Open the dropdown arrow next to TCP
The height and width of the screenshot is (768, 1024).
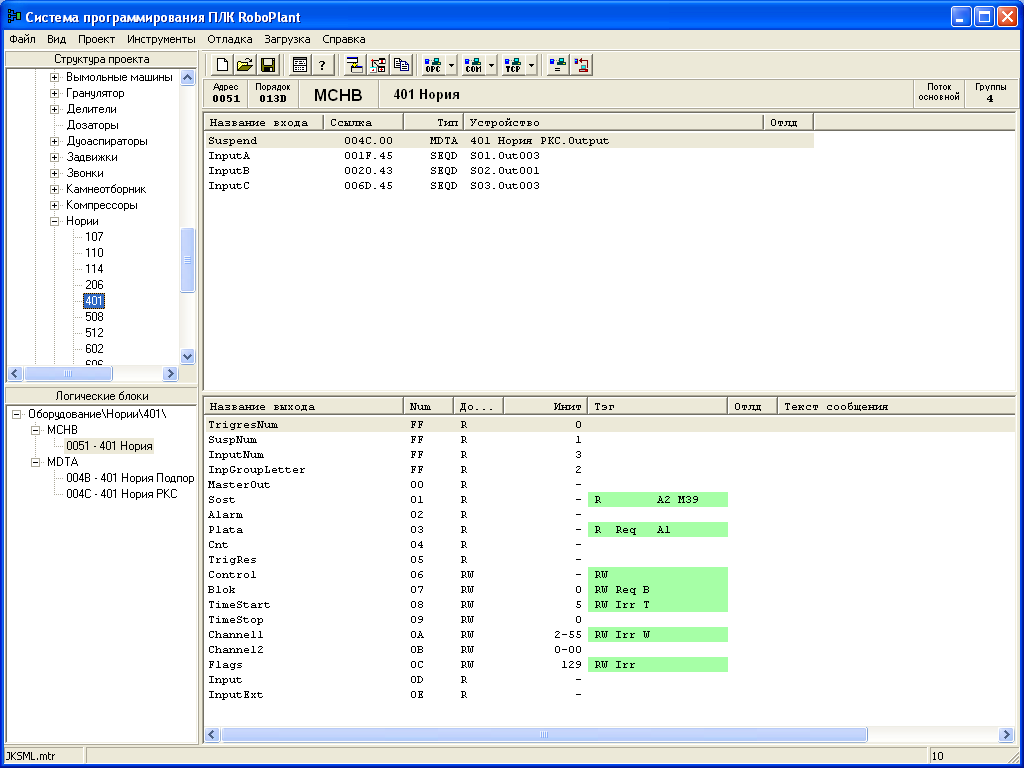pos(532,65)
